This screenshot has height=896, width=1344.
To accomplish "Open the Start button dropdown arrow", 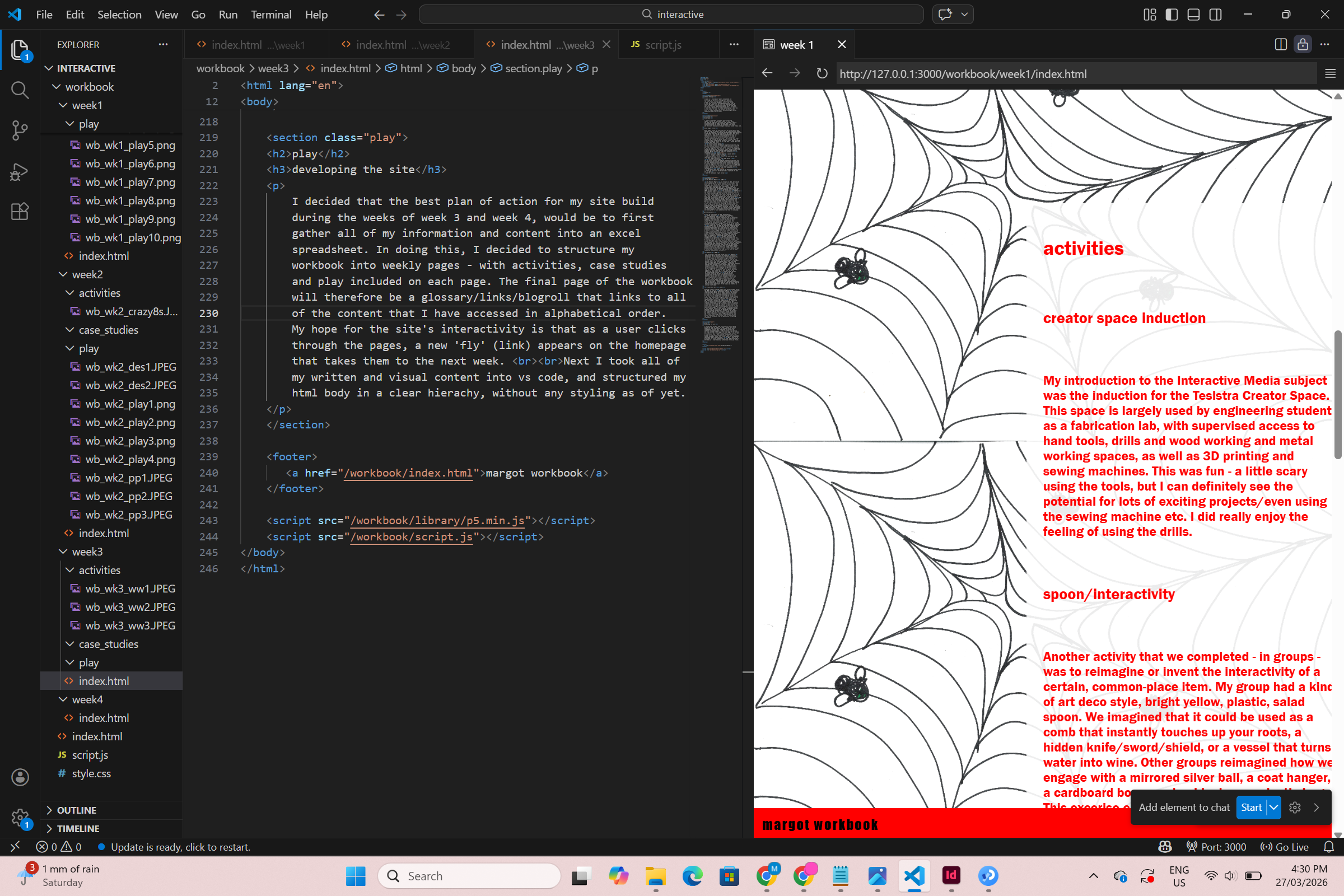I will [x=1273, y=808].
